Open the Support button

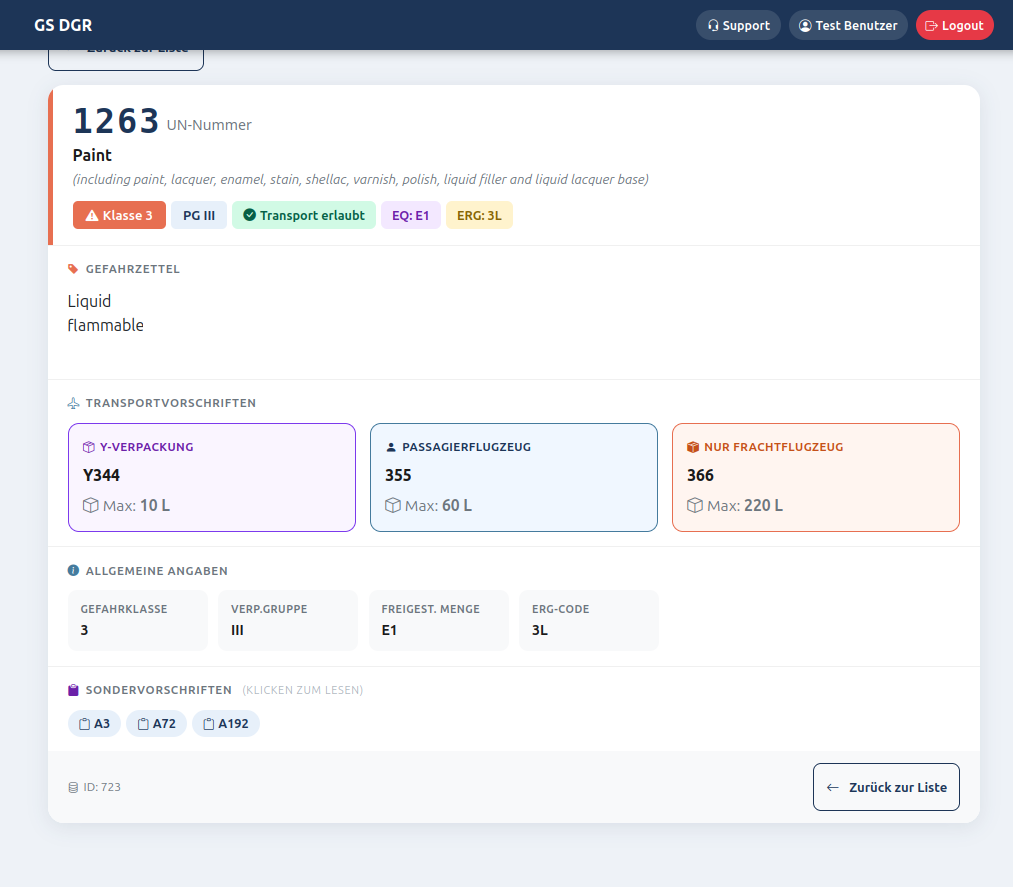tap(738, 25)
